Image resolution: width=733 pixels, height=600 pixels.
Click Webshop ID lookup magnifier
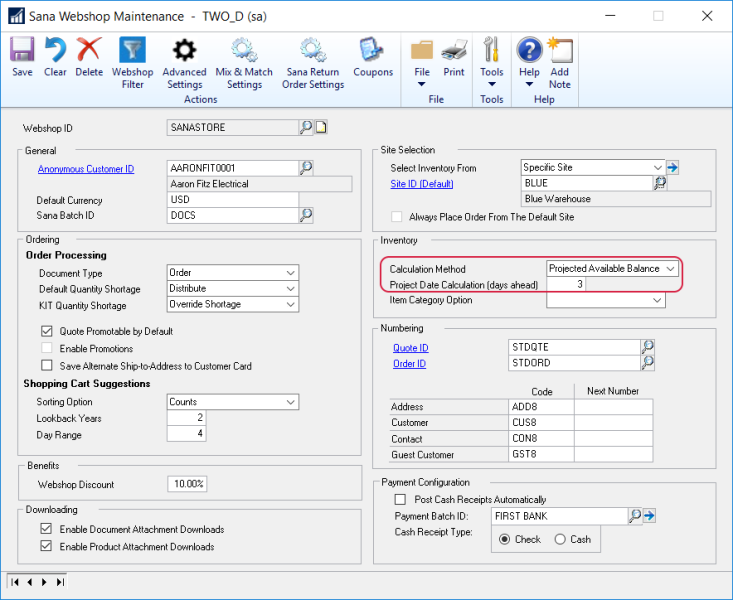(x=306, y=127)
